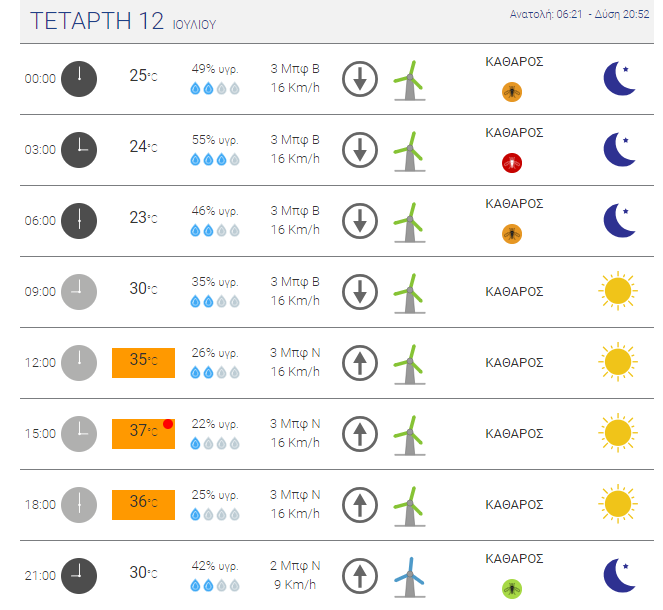Click the wind direction arrow at 12:00
This screenshot has width=663, height=610.
360,363
